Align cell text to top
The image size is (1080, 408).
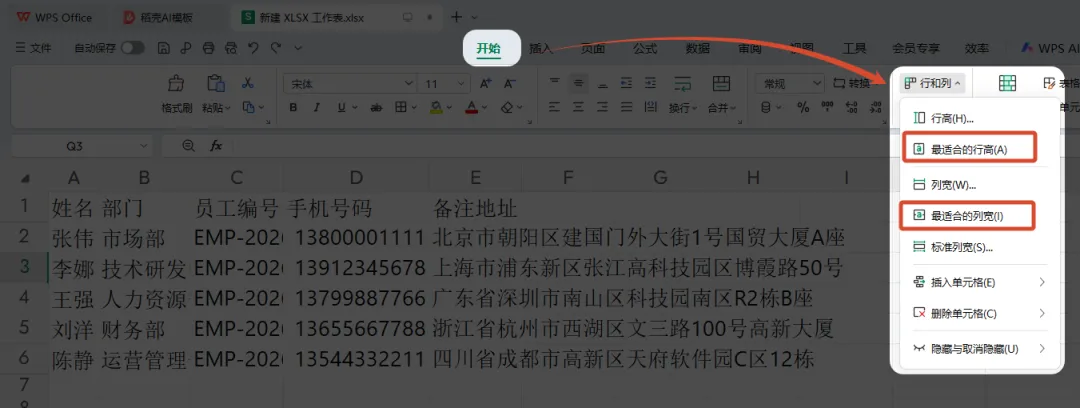(x=554, y=83)
